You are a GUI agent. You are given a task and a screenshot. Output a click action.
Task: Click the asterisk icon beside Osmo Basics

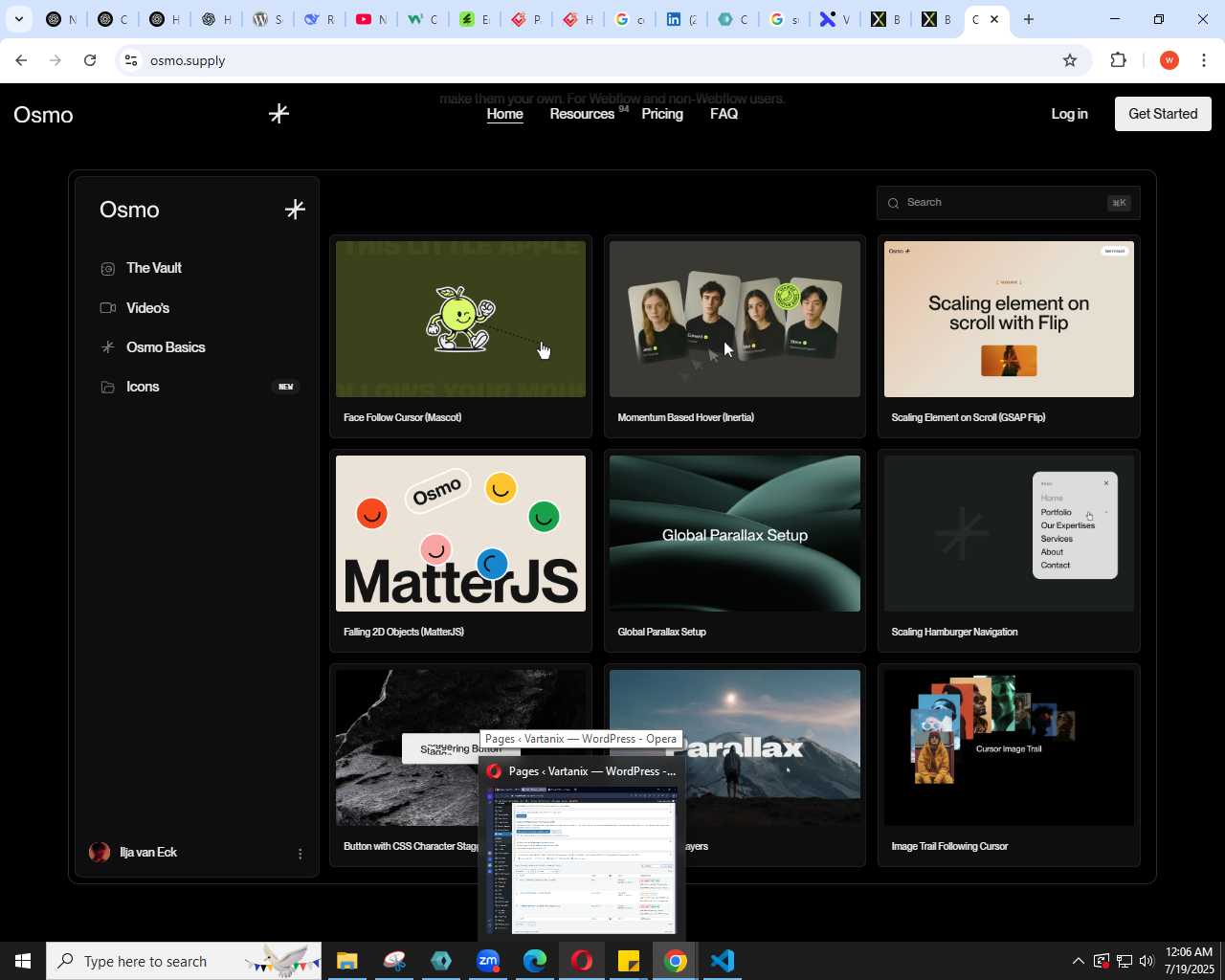click(108, 347)
